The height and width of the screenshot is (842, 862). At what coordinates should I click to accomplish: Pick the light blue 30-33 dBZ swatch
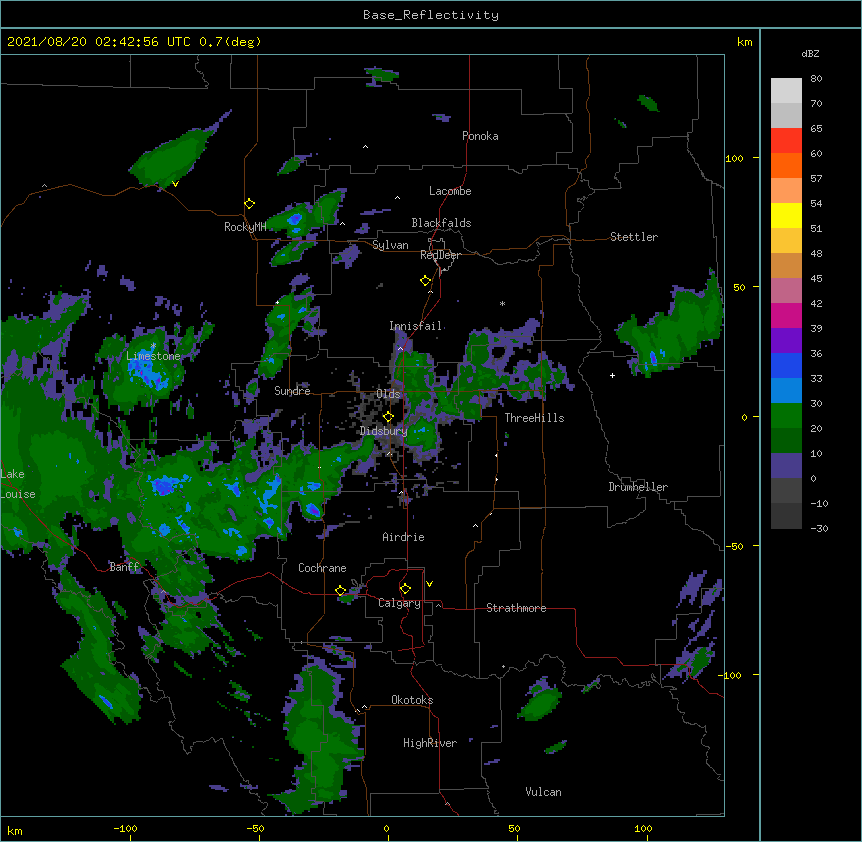coord(786,391)
